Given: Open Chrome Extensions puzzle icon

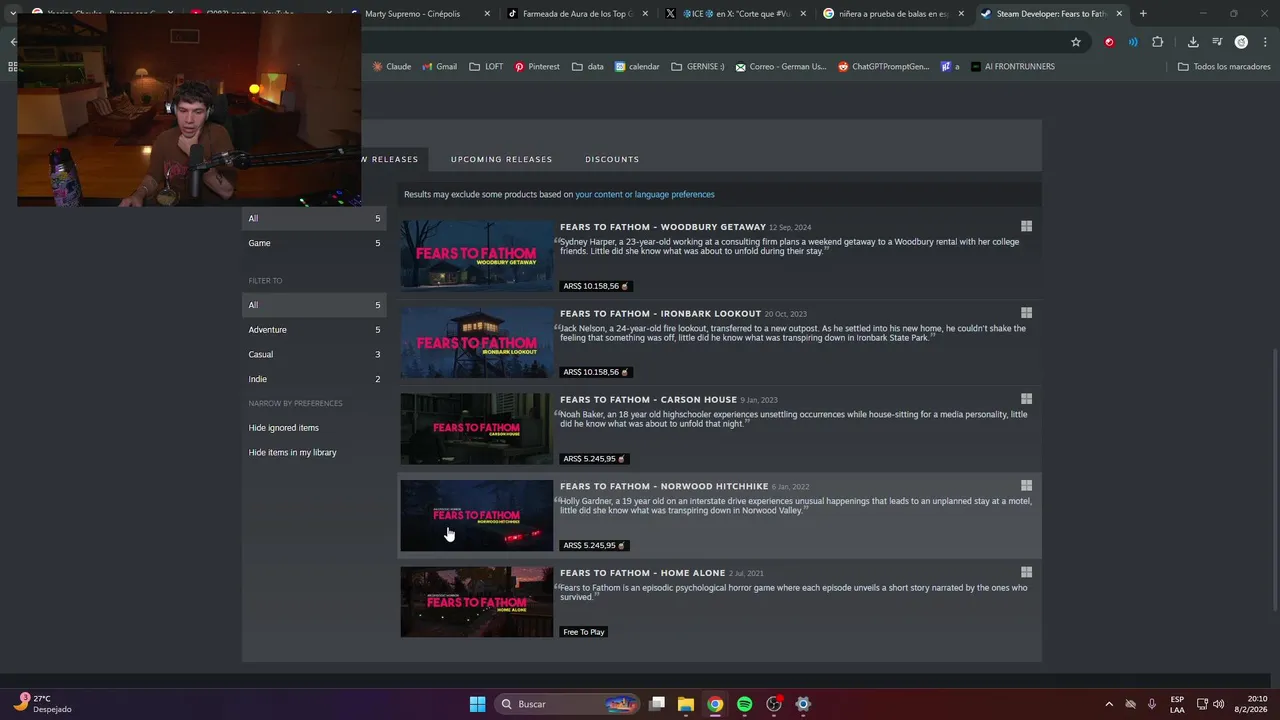Looking at the screenshot, I should tap(1158, 42).
